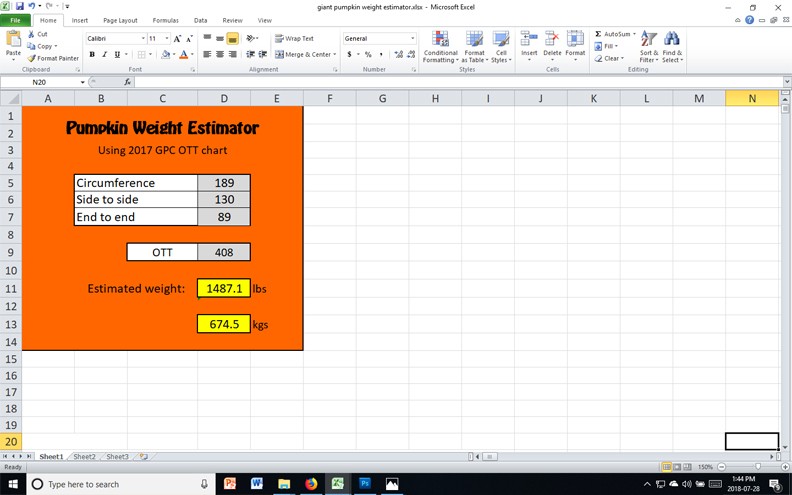Screen dimensions: 792x495
Task: Toggle Bold formatting
Action: pos(92,54)
